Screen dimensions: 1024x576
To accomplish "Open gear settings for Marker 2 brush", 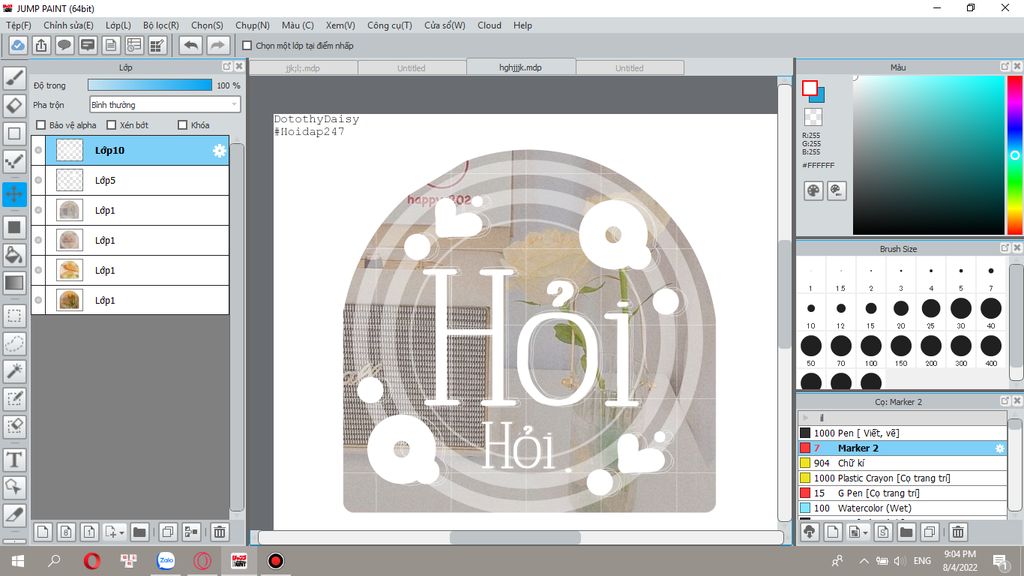I will [999, 448].
